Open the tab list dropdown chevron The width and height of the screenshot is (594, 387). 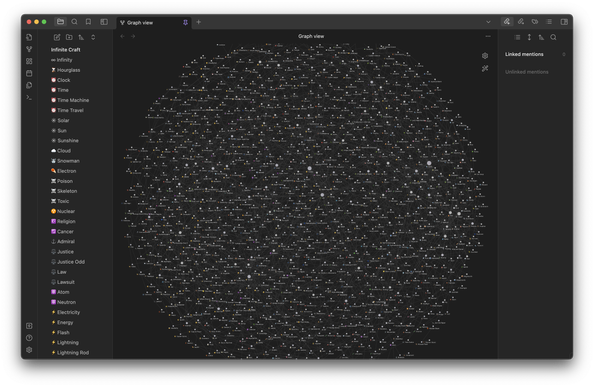(x=488, y=22)
